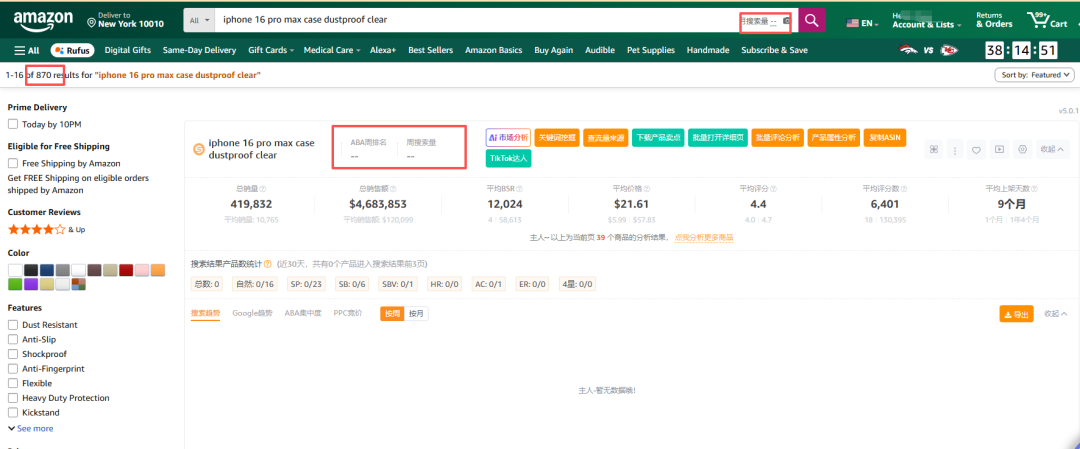Open the shopping cart
Screen dimensions: 1080x449
pyautogui.click(x=1047, y=20)
